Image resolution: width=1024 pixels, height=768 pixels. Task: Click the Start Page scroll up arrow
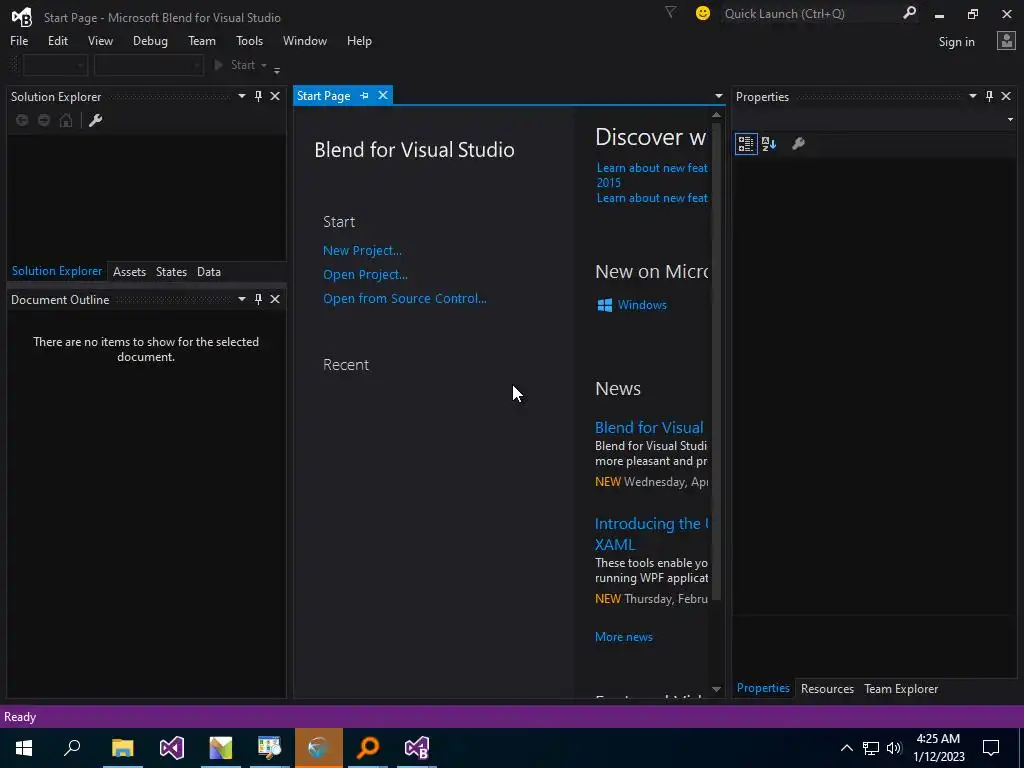(x=716, y=115)
